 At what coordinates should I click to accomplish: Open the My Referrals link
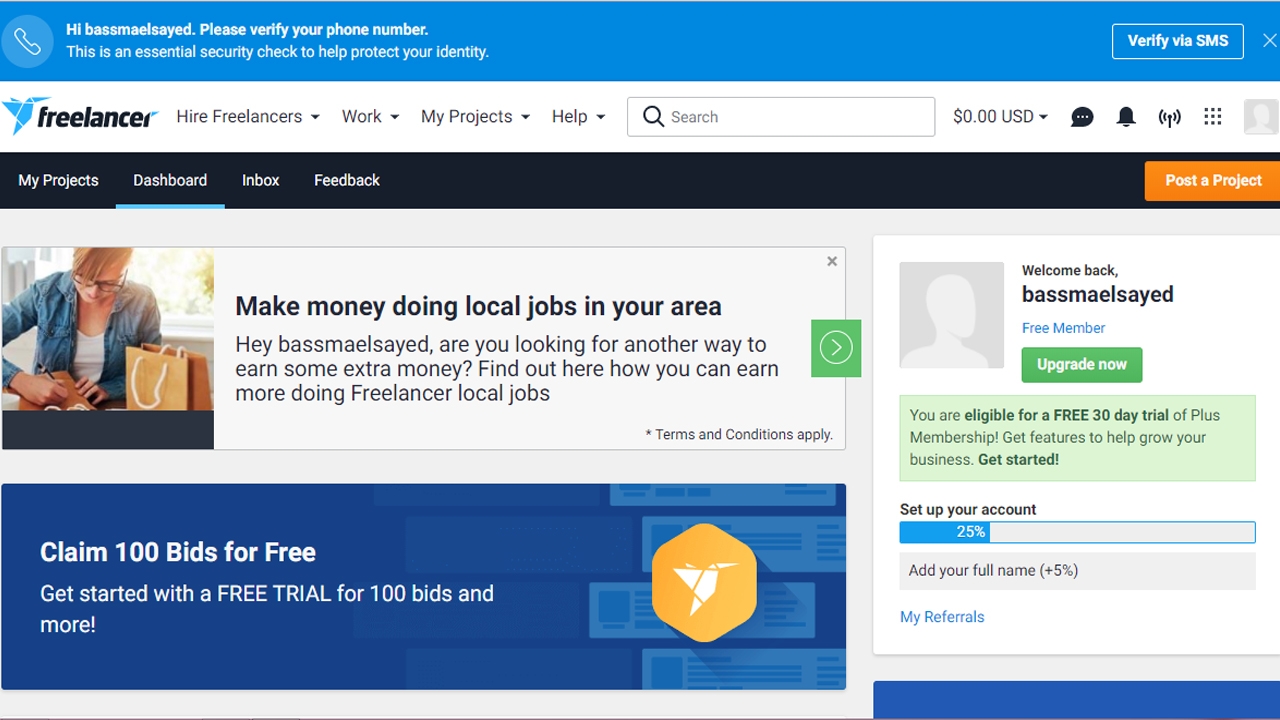pyautogui.click(x=942, y=617)
